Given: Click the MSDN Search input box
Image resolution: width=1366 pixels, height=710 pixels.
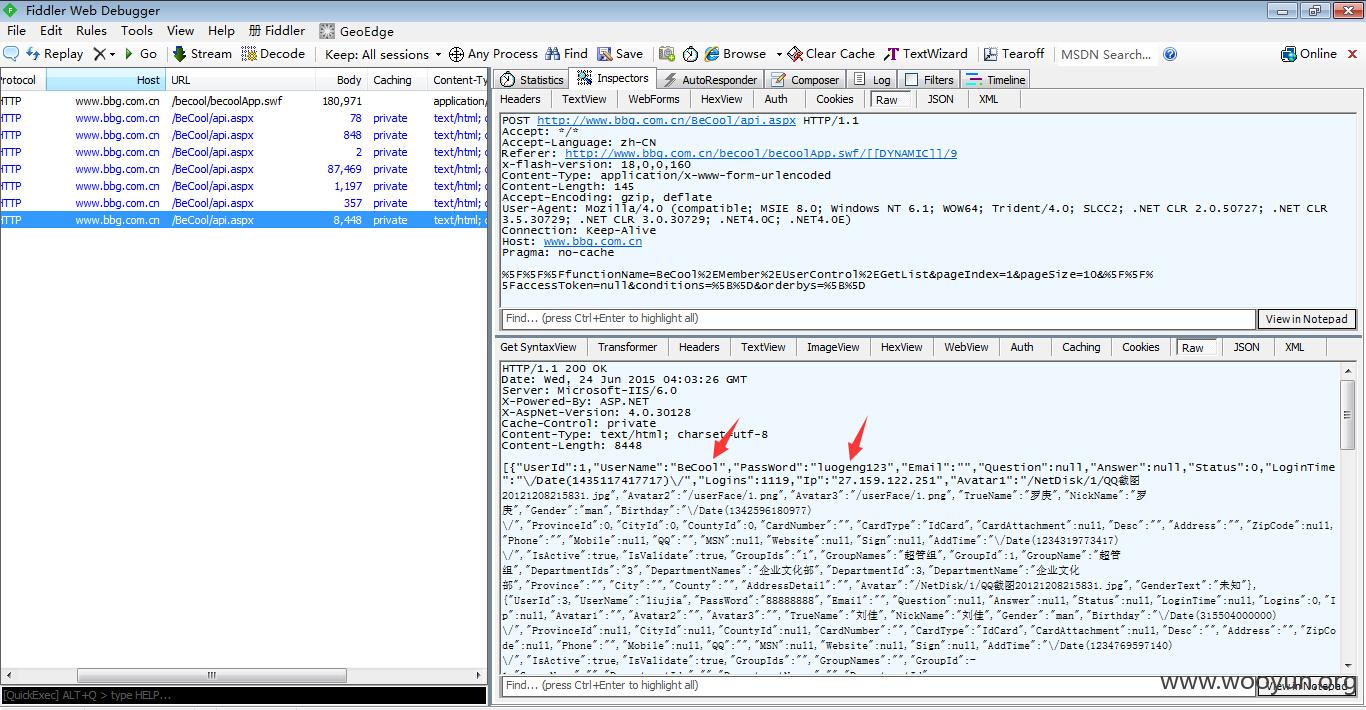Looking at the screenshot, I should click(x=1107, y=54).
